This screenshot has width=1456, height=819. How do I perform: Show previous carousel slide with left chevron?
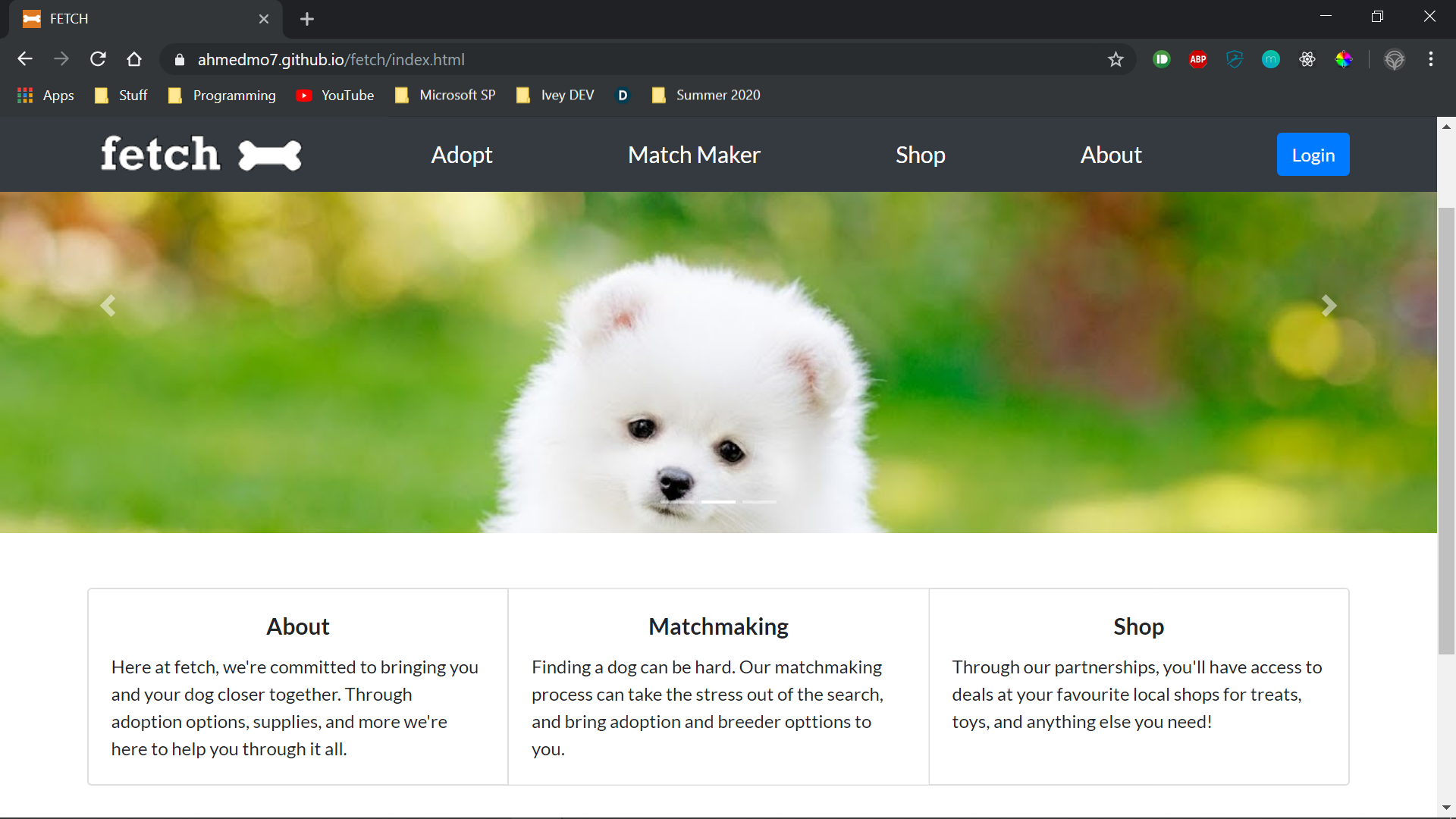[x=108, y=306]
